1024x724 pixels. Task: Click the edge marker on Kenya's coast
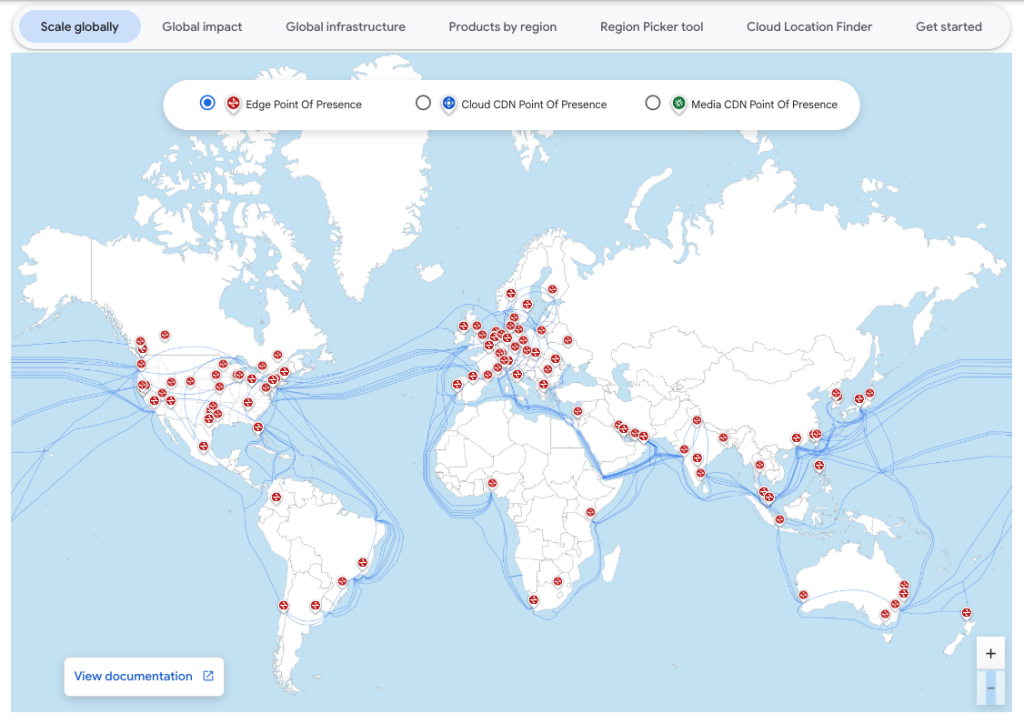pyautogui.click(x=590, y=512)
